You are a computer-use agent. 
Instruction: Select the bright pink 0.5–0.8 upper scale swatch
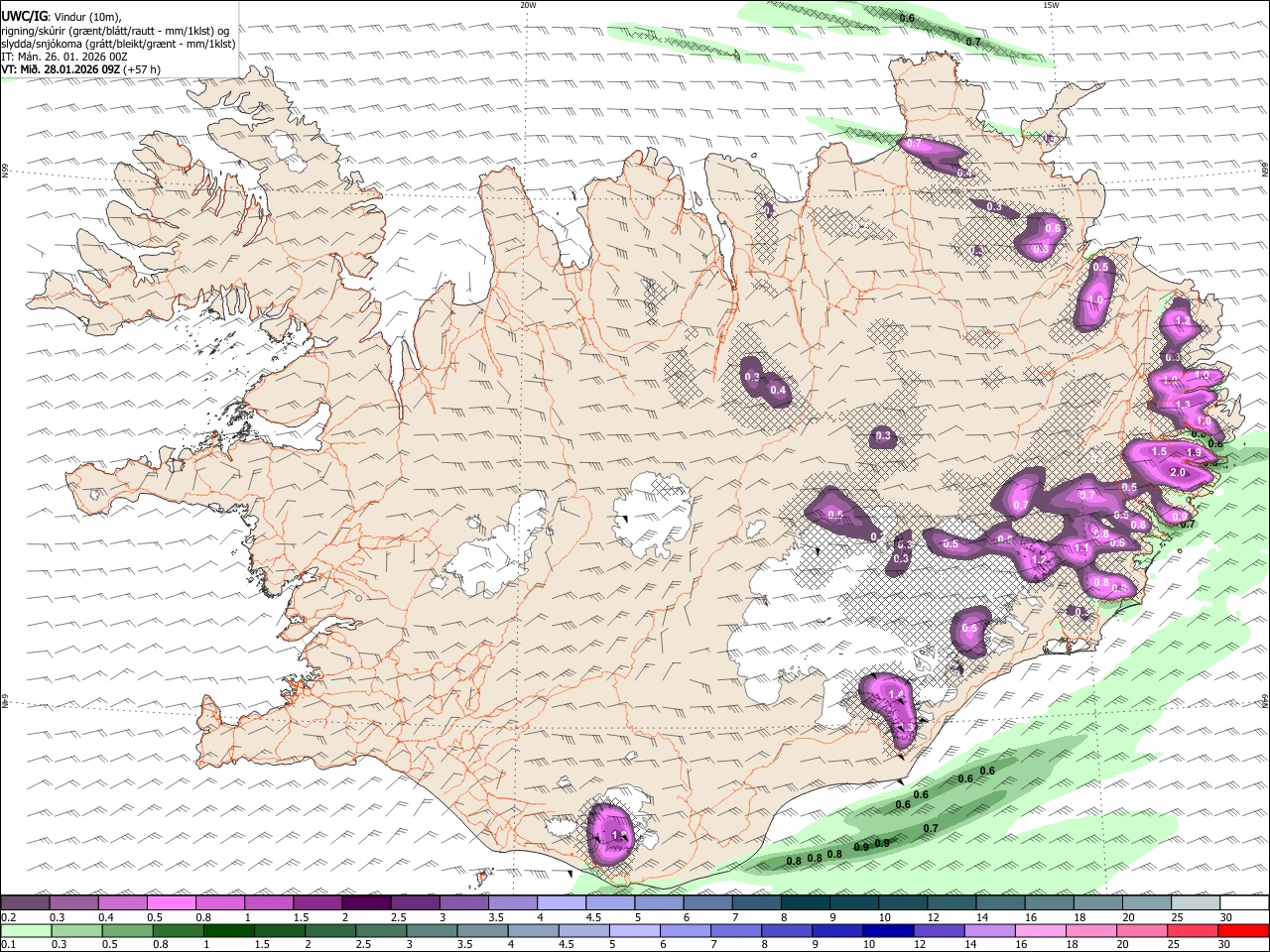[171, 902]
